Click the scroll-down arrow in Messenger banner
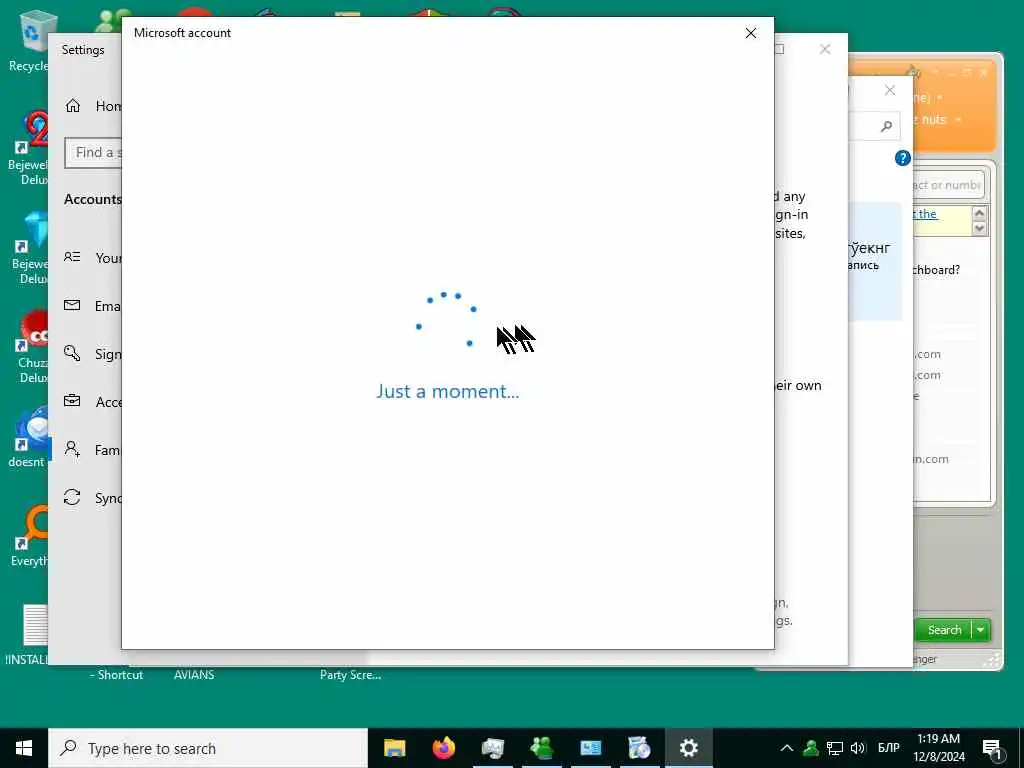Screen dimensions: 1024x768 pyautogui.click(x=979, y=228)
